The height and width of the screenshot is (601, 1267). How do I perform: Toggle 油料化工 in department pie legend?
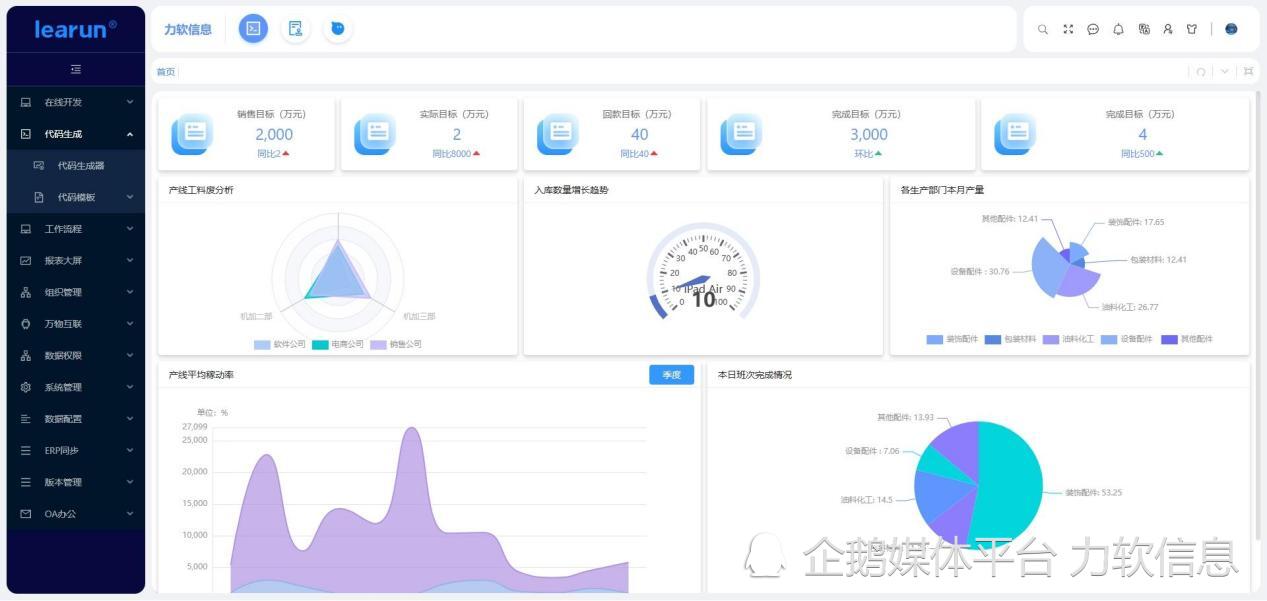1069,339
